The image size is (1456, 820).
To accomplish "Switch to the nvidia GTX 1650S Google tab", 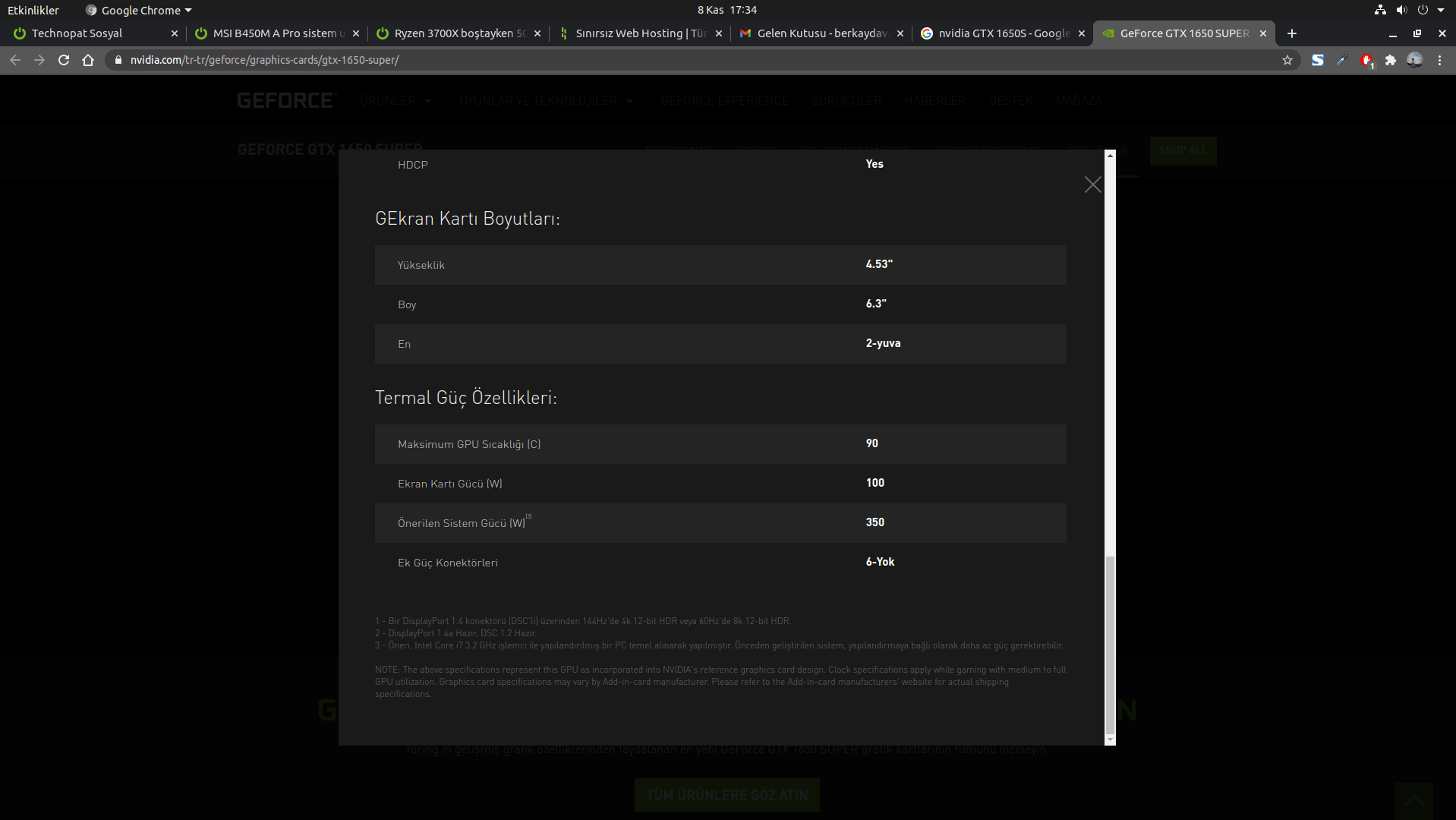I will (1003, 33).
